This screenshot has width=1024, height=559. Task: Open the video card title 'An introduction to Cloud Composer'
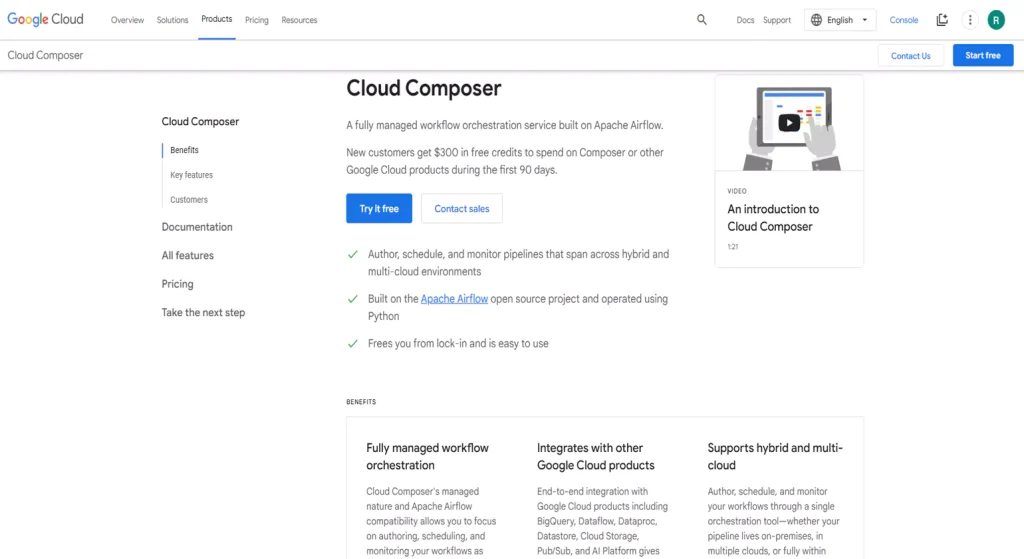[x=773, y=217]
